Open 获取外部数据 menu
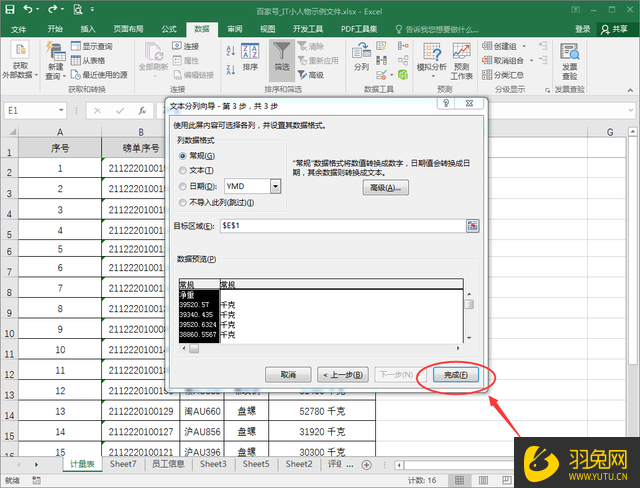The height and width of the screenshot is (488, 640). click(x=20, y=61)
